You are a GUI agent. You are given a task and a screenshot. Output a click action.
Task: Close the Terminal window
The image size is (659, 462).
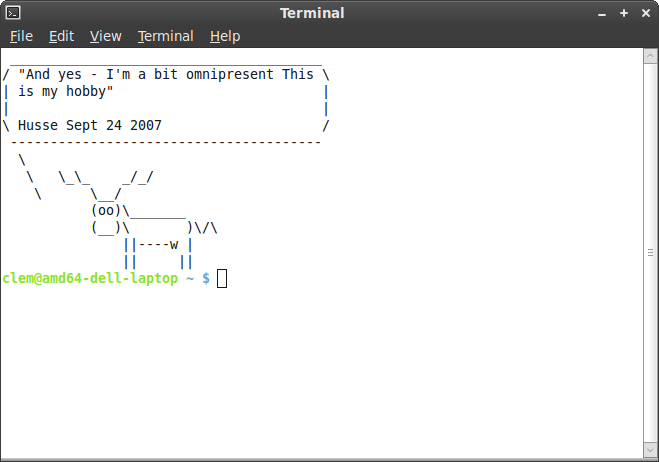click(x=646, y=13)
